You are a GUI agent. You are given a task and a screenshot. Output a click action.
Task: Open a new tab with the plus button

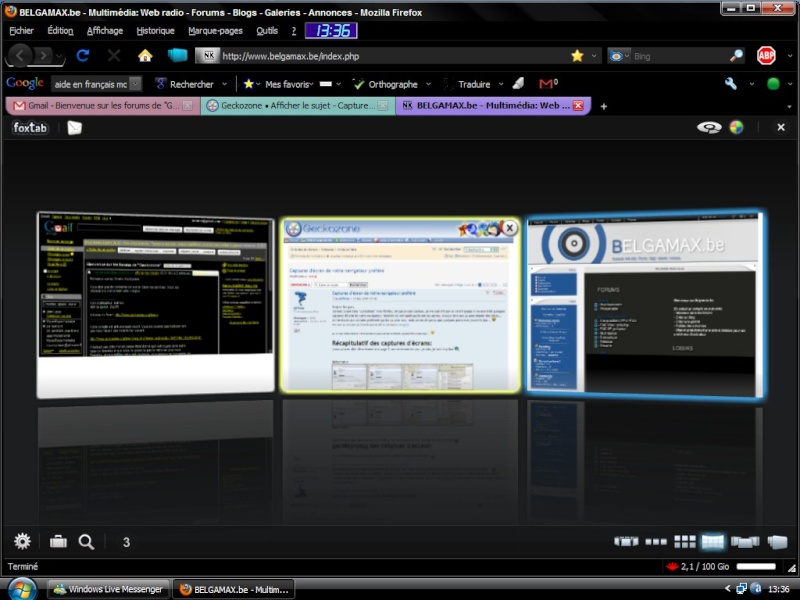click(x=604, y=106)
